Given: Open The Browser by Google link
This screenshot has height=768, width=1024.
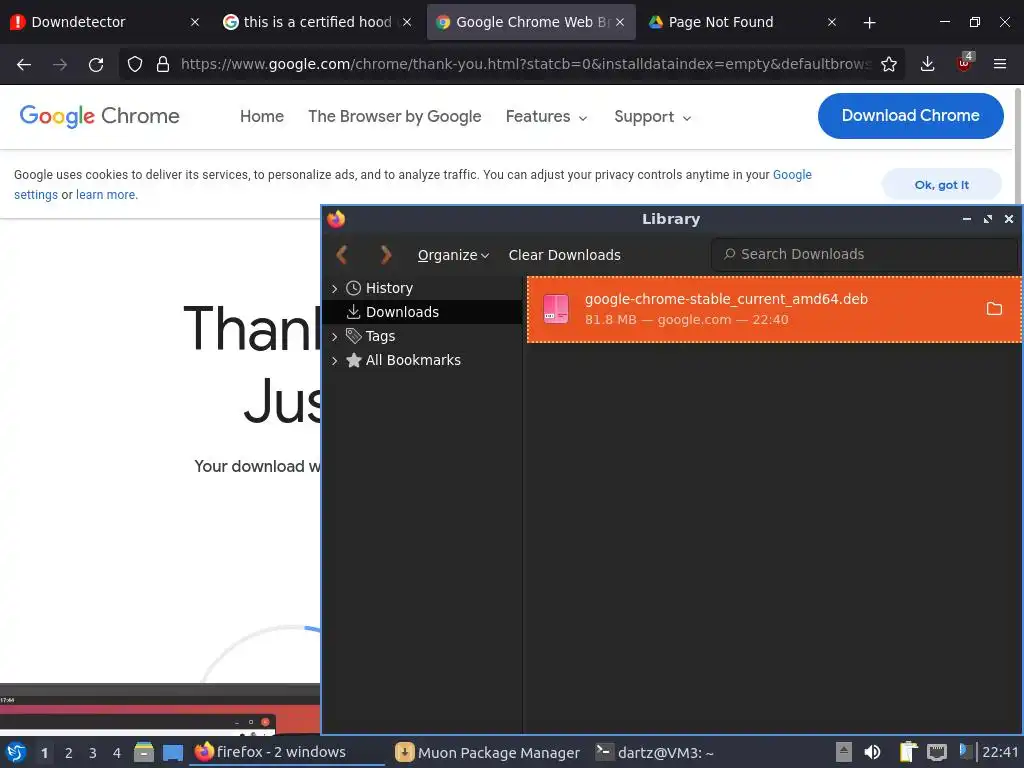Looking at the screenshot, I should (x=394, y=116).
